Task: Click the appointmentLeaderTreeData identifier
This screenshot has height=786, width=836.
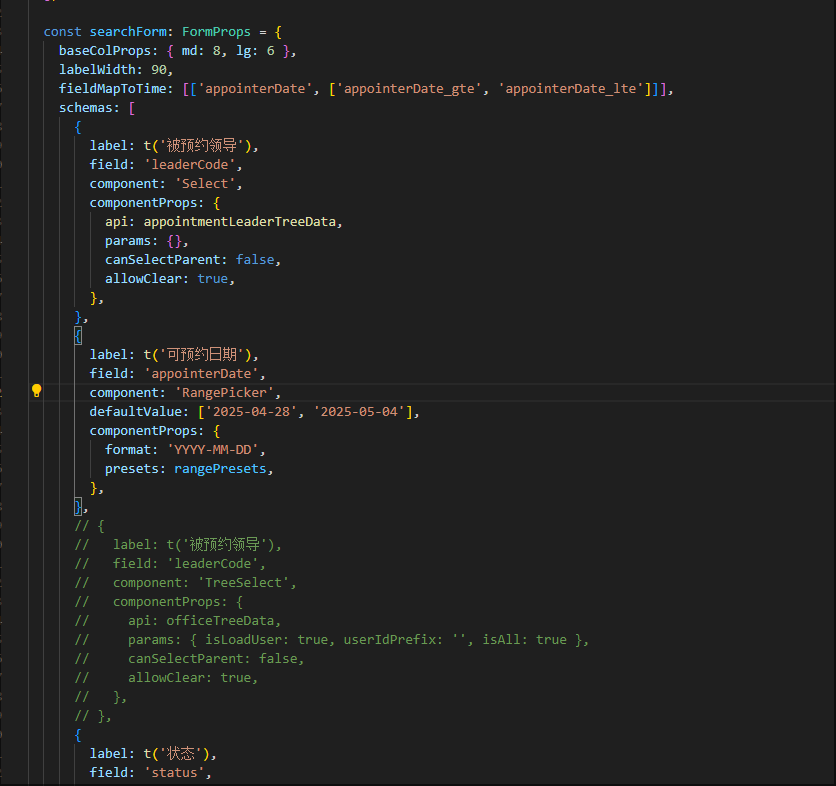Action: coord(240,222)
